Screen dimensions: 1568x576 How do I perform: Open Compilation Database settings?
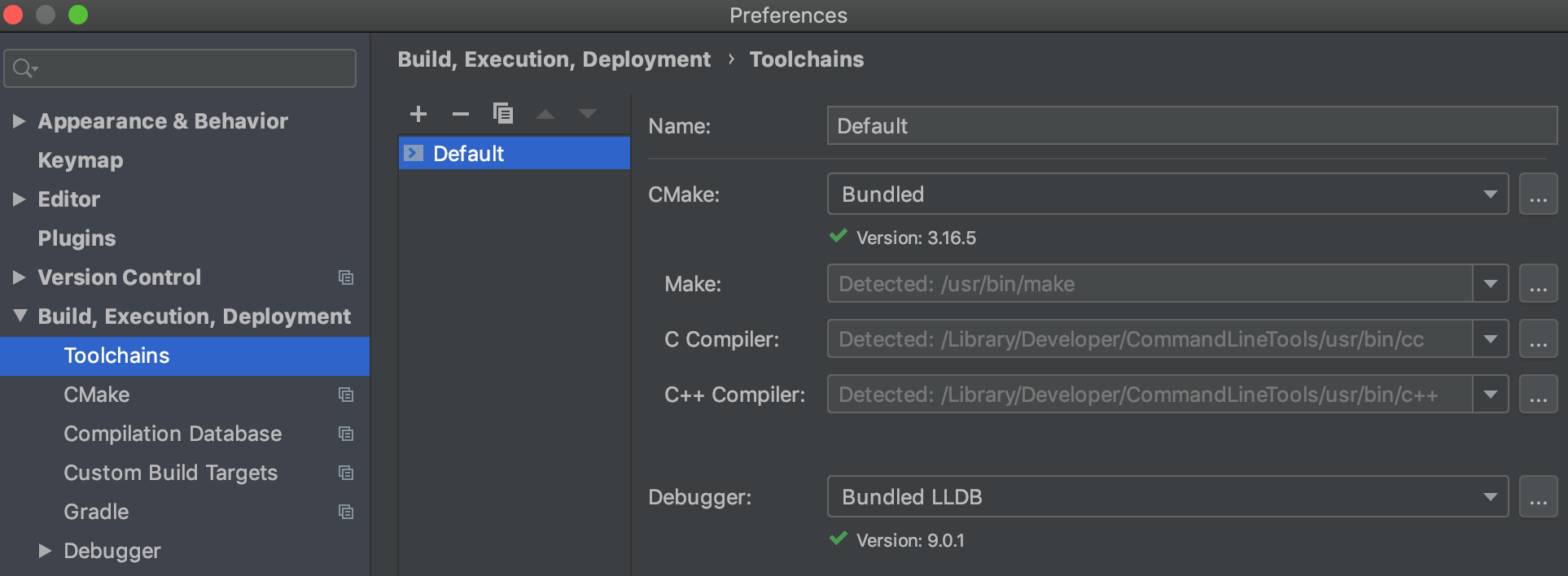tap(173, 434)
